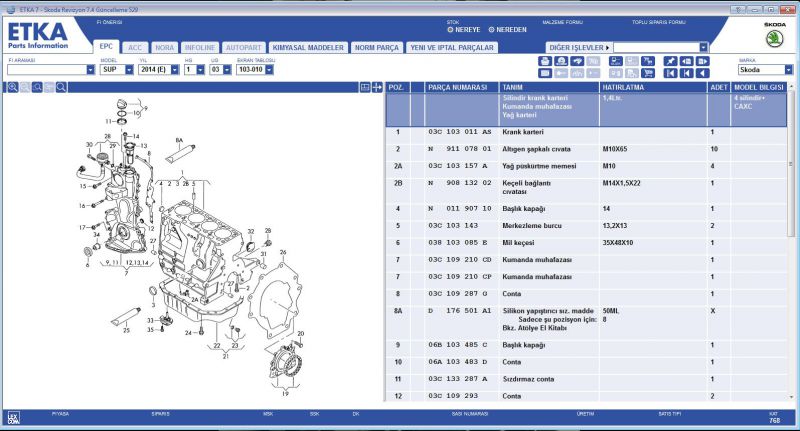Open the YENI VE IPTAL PARÇALAR tab

452,47
